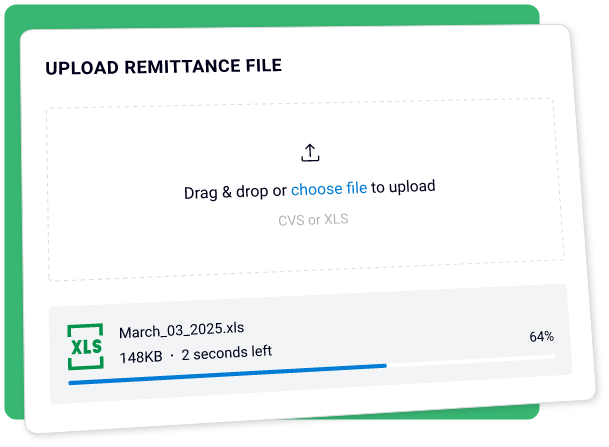Click the Upload Remittance File heading

coord(163,67)
